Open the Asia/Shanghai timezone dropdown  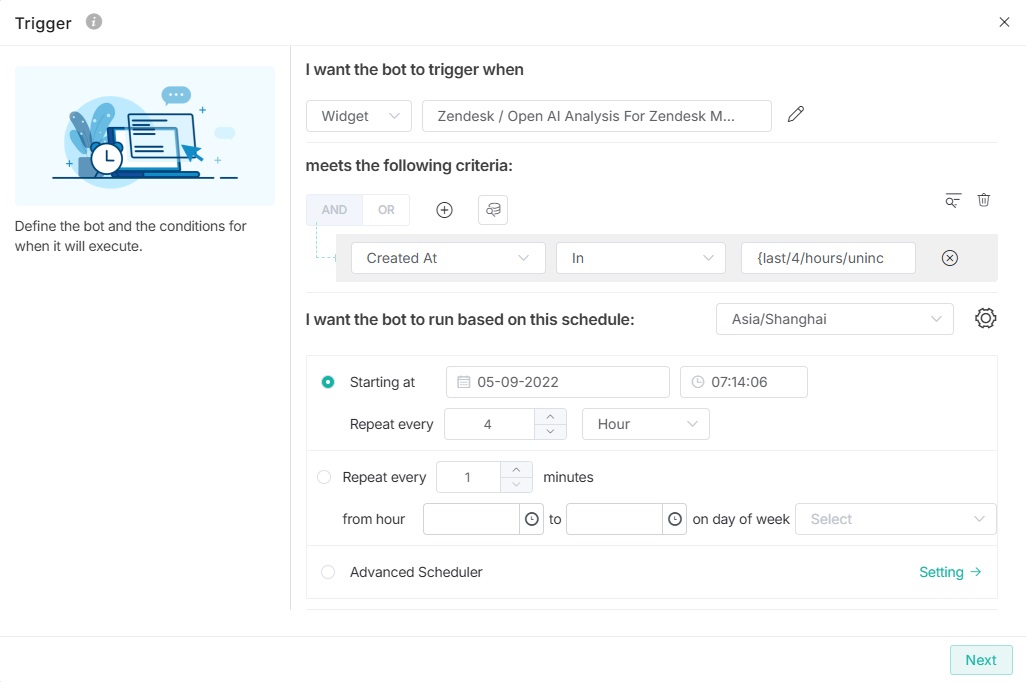coord(834,319)
